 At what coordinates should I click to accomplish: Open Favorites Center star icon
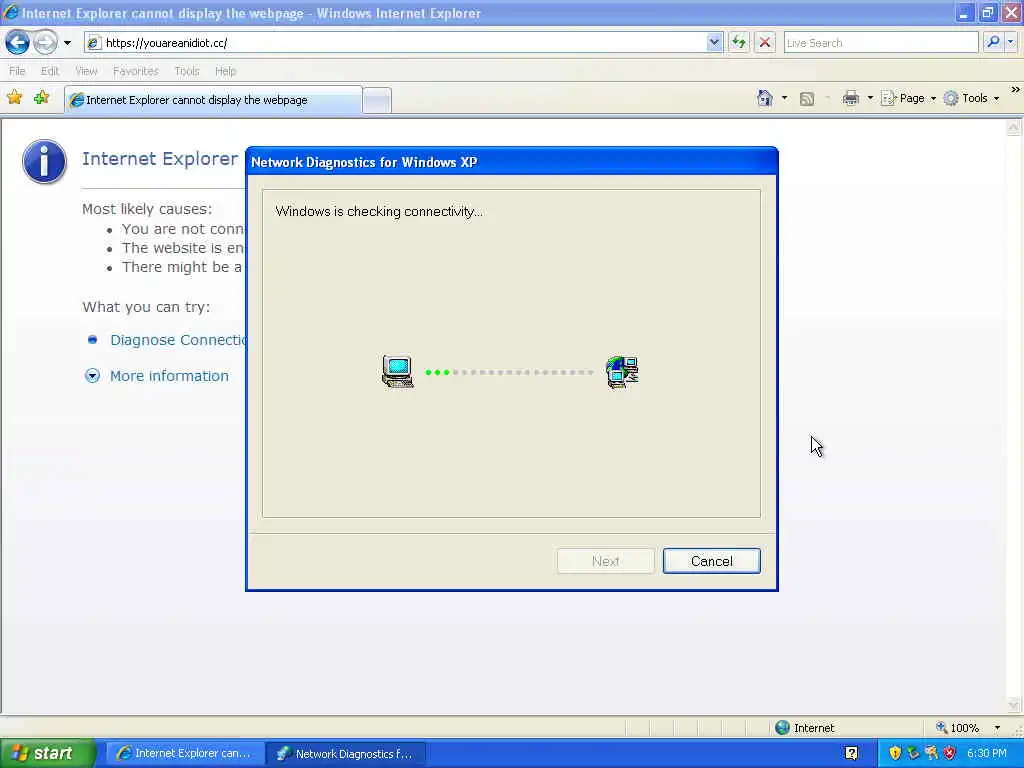pos(14,98)
